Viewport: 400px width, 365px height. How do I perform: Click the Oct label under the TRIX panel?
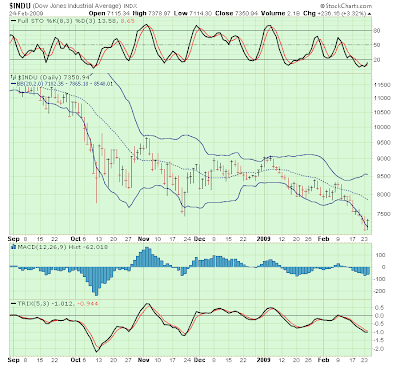(x=76, y=360)
